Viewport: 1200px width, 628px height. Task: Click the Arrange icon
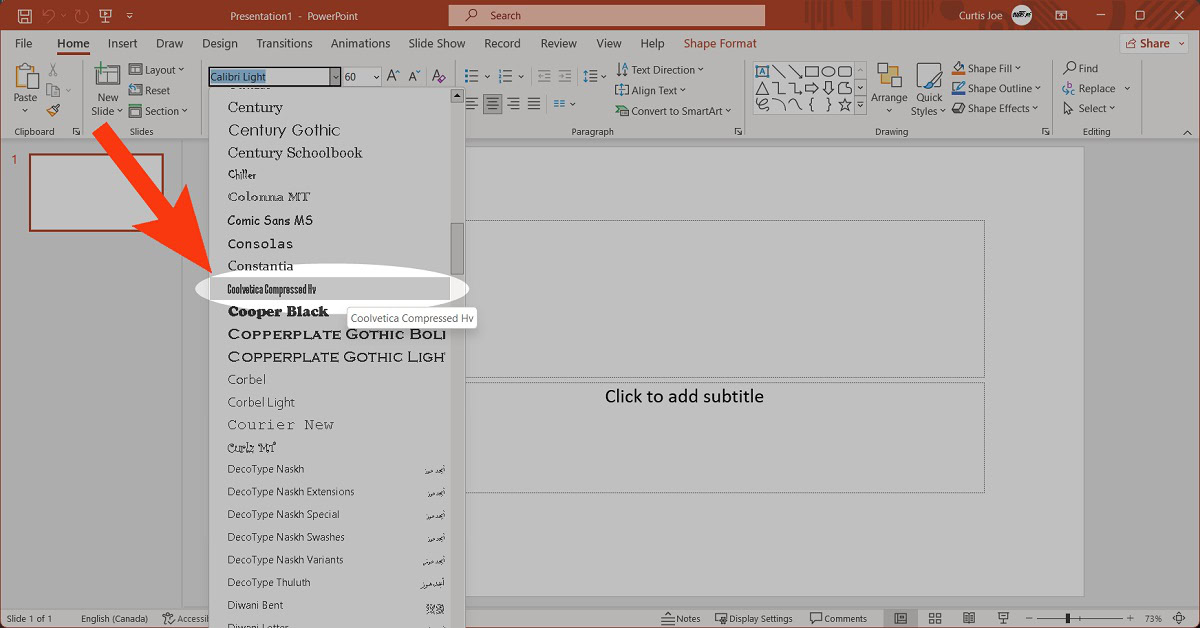pyautogui.click(x=889, y=85)
